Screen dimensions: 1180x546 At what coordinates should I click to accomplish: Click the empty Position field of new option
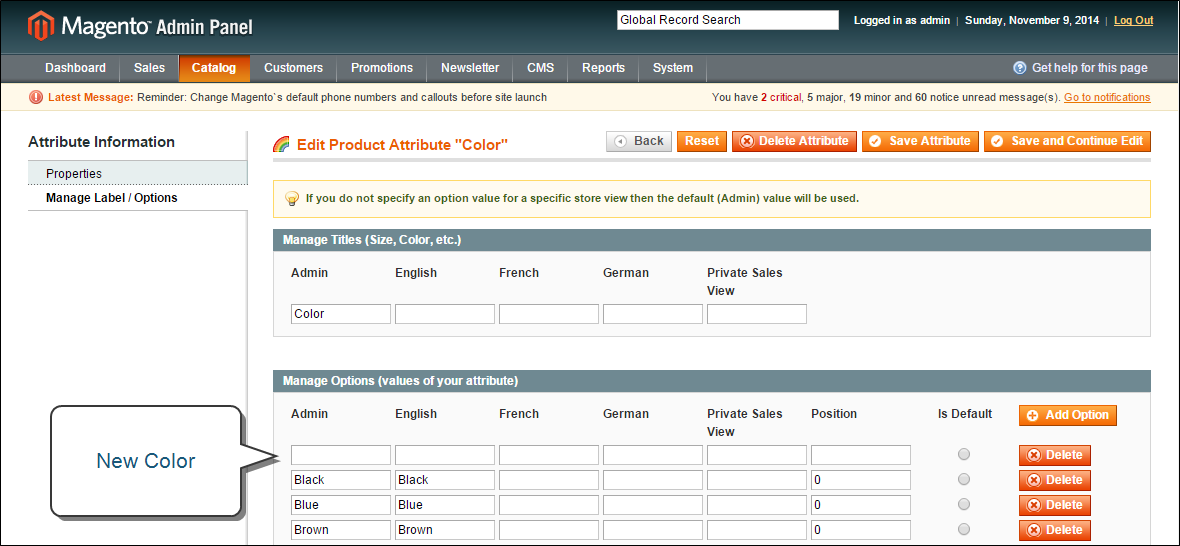tap(861, 455)
